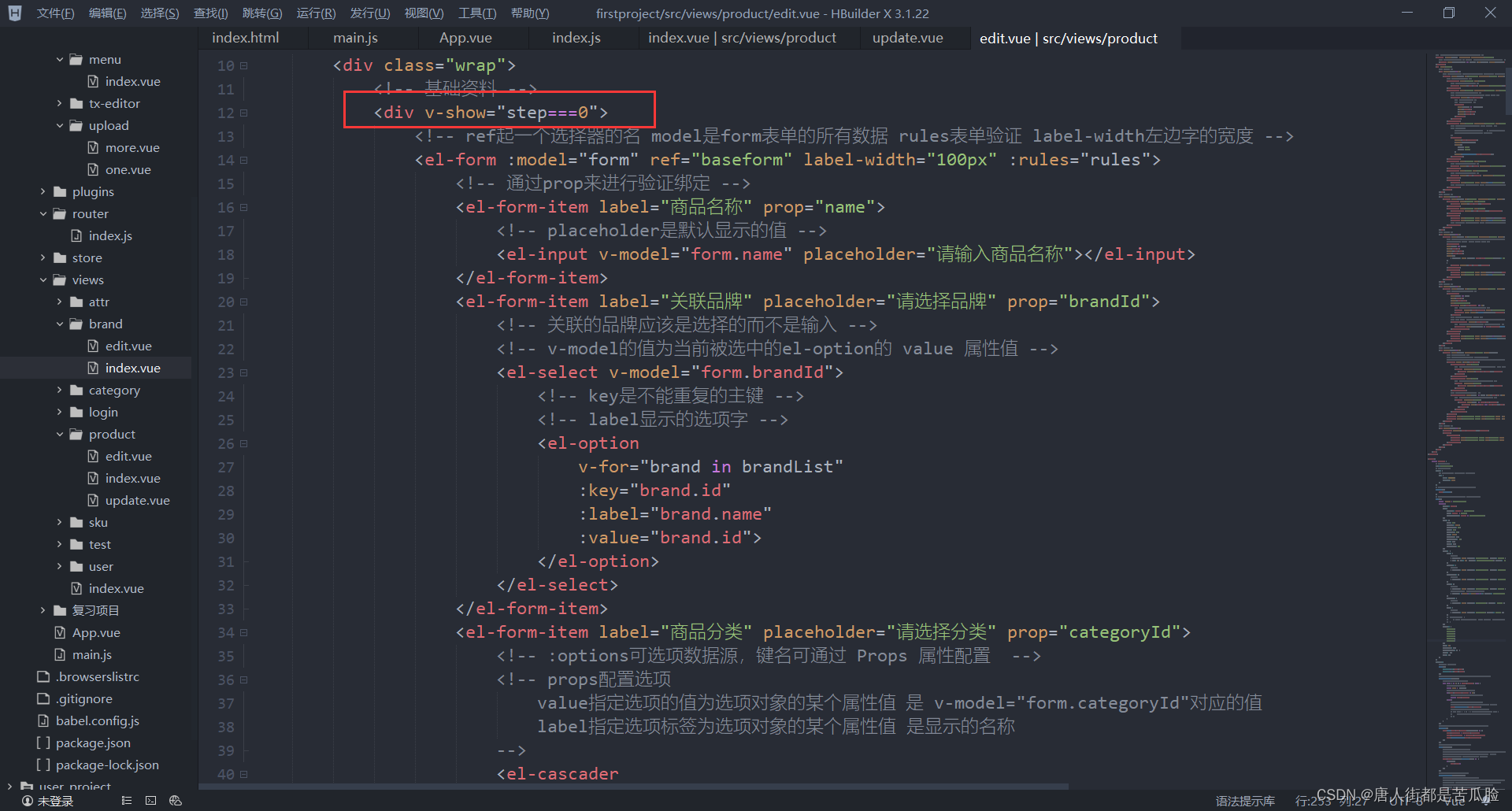1512x811 pixels.
Task: Expand the login folder
Action: pyautogui.click(x=60, y=412)
